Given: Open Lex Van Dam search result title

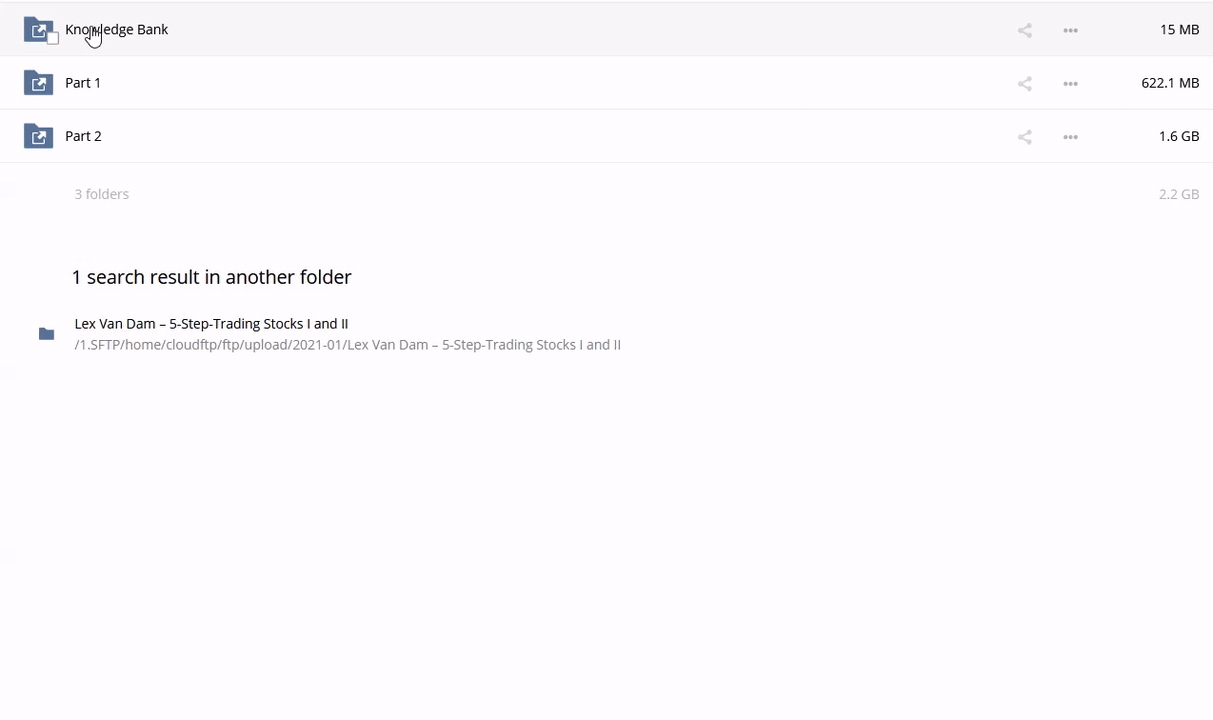Looking at the screenshot, I should coord(211,323).
